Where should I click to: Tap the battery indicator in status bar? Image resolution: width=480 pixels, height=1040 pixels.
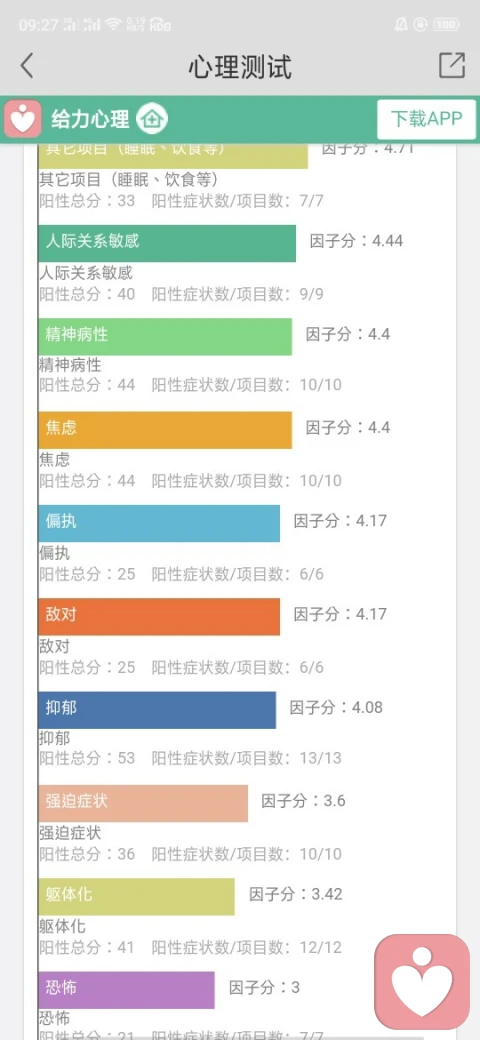[x=446, y=25]
